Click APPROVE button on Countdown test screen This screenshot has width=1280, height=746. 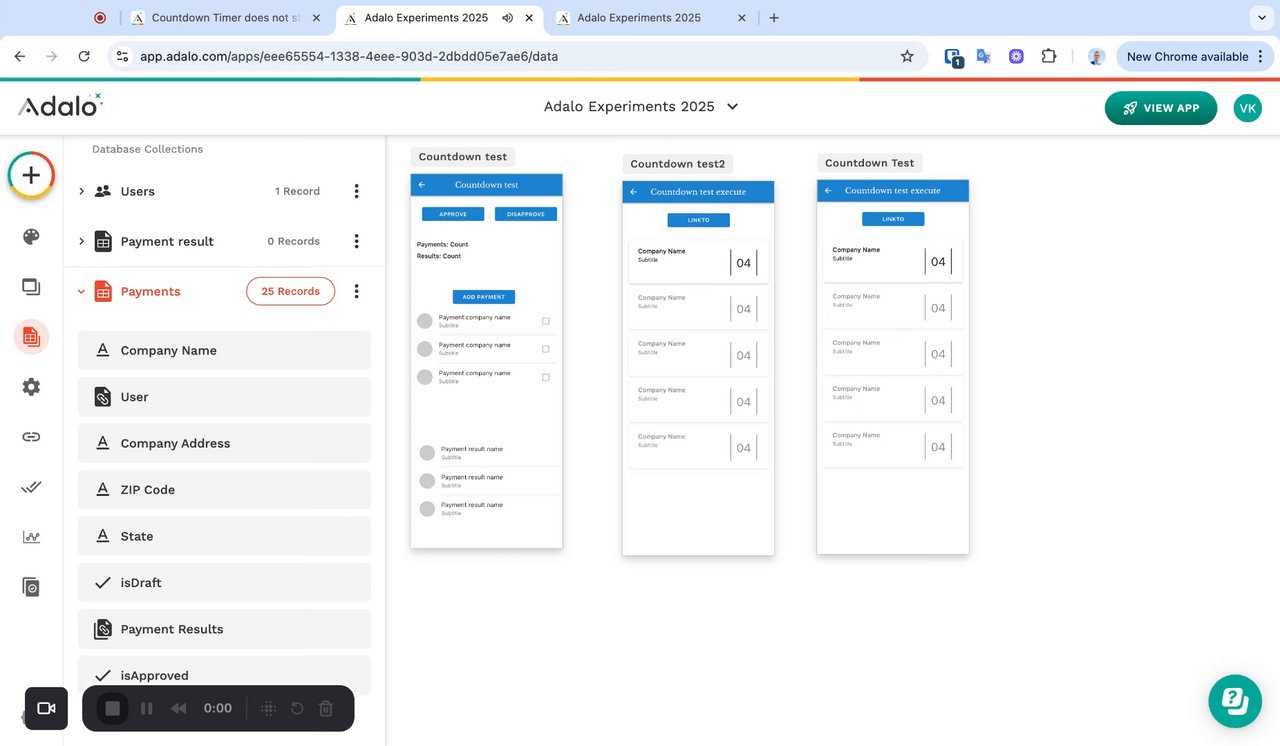tap(453, 214)
